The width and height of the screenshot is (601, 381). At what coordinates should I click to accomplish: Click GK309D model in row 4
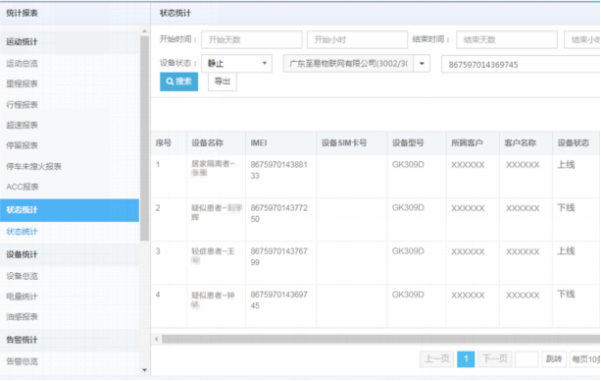(408, 295)
